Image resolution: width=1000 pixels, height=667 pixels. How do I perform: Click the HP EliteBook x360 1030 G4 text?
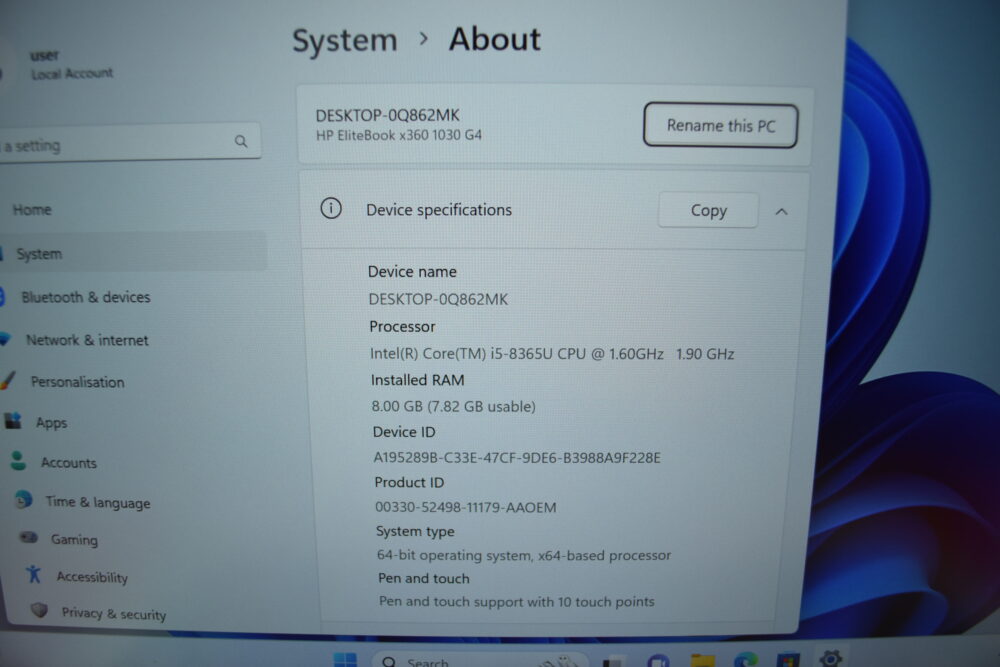pyautogui.click(x=399, y=135)
